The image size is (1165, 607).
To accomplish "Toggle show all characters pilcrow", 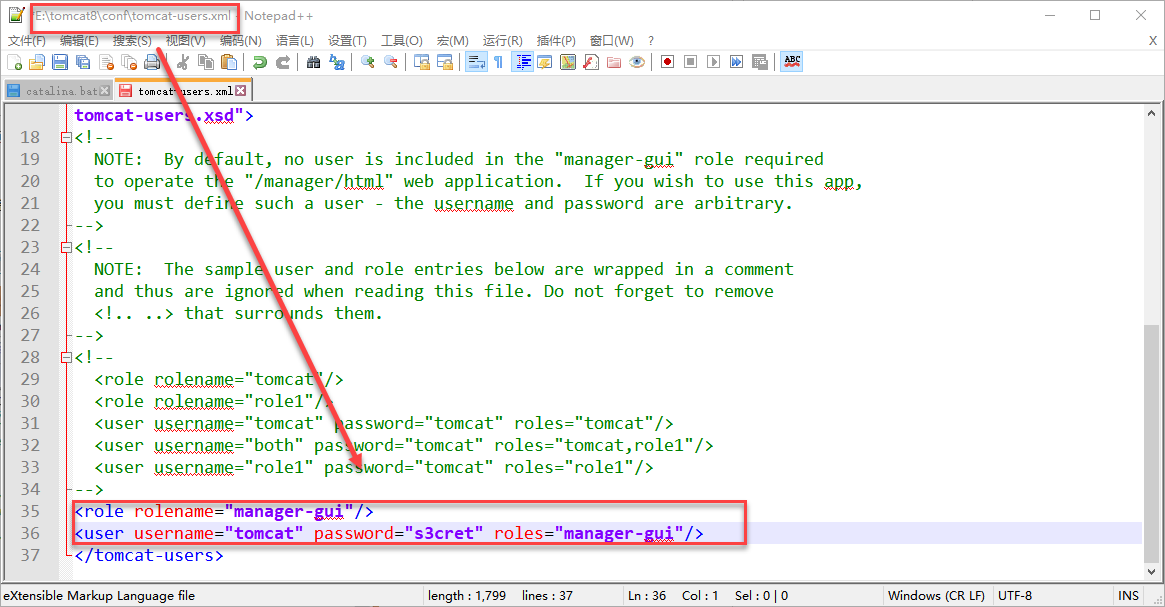I will tap(499, 62).
